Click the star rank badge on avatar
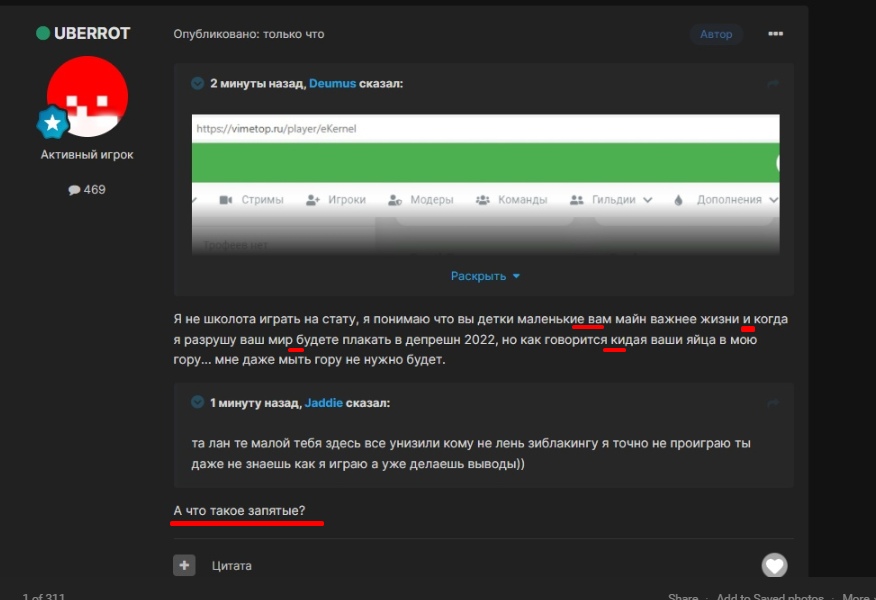The height and width of the screenshot is (600, 876). (52, 124)
